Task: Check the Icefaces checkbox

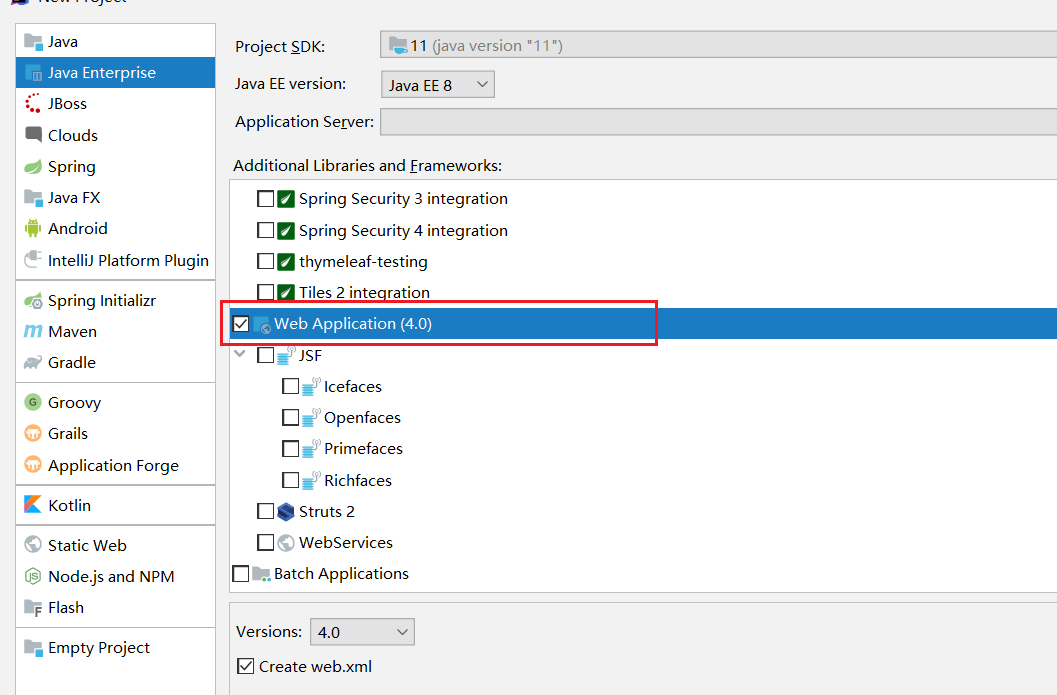Action: coord(291,386)
